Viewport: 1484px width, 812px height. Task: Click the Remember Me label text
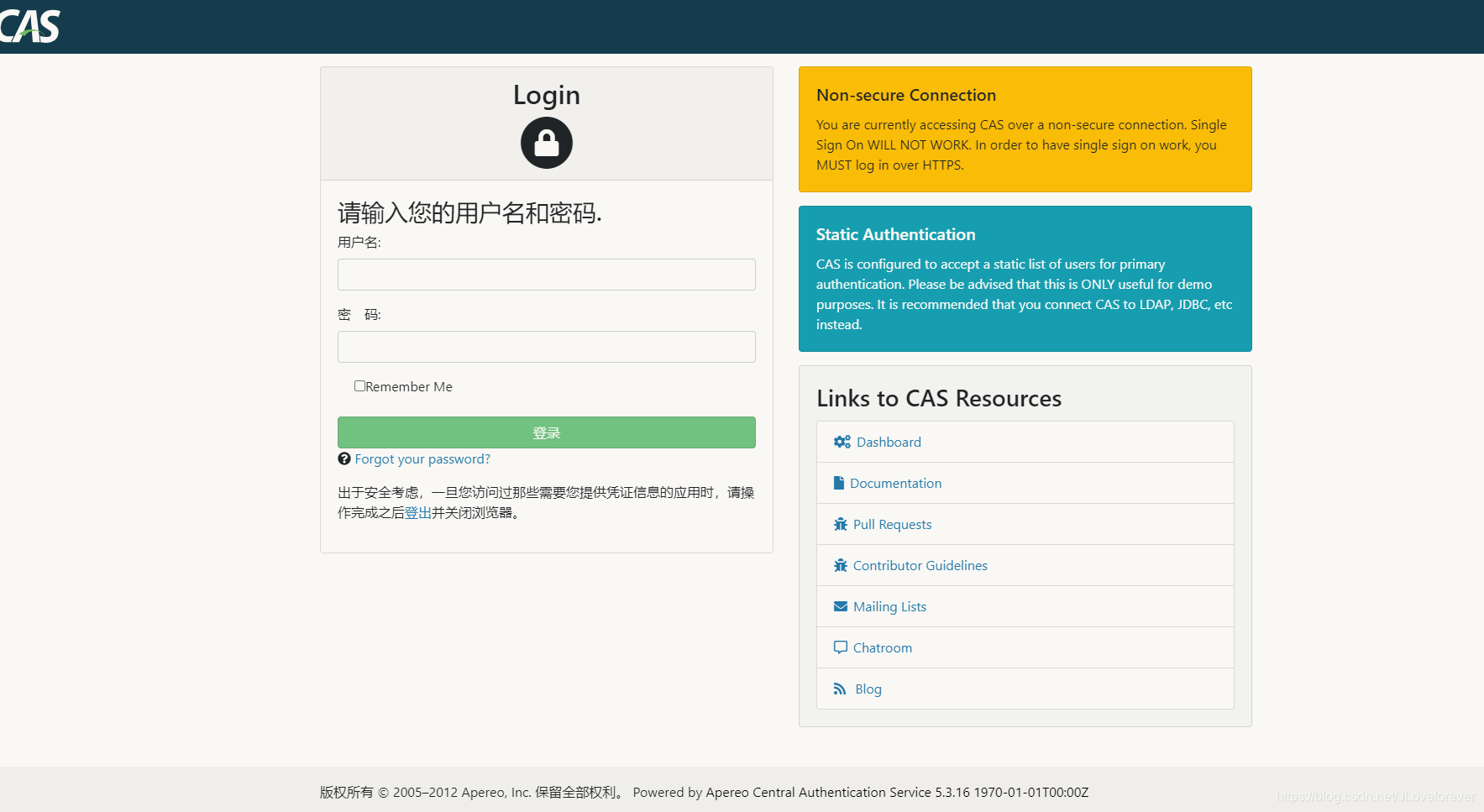tap(409, 386)
